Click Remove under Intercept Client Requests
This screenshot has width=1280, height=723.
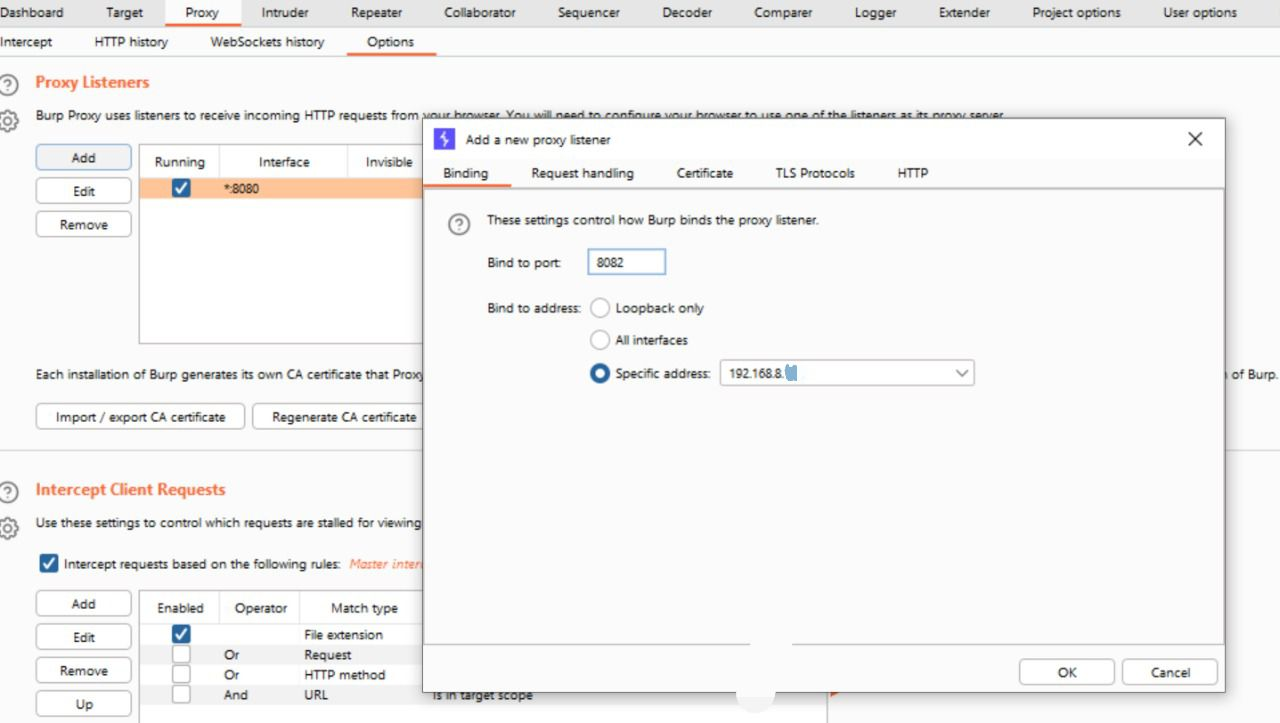pos(84,671)
